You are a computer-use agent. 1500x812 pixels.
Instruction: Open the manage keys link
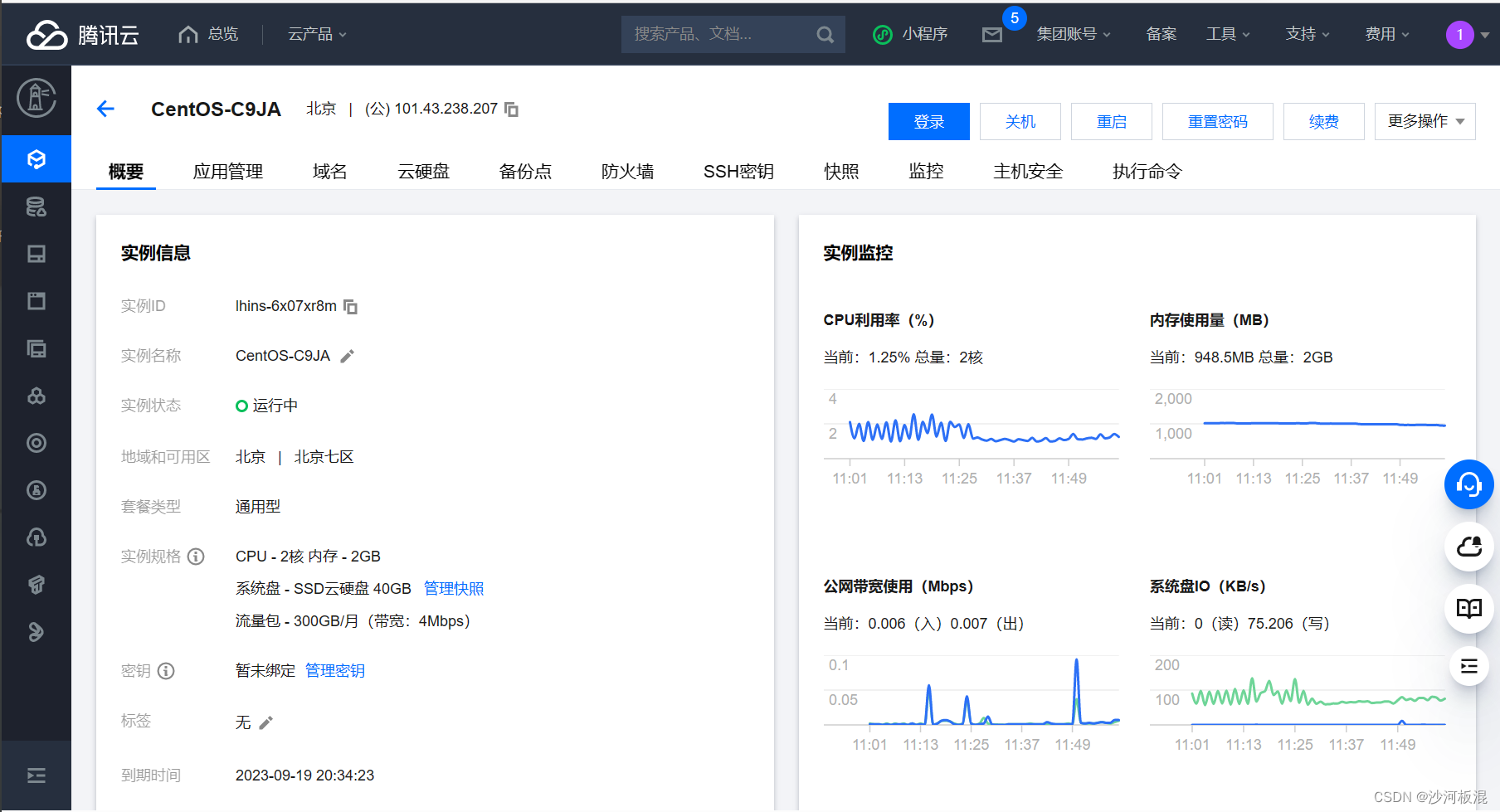[x=335, y=671]
